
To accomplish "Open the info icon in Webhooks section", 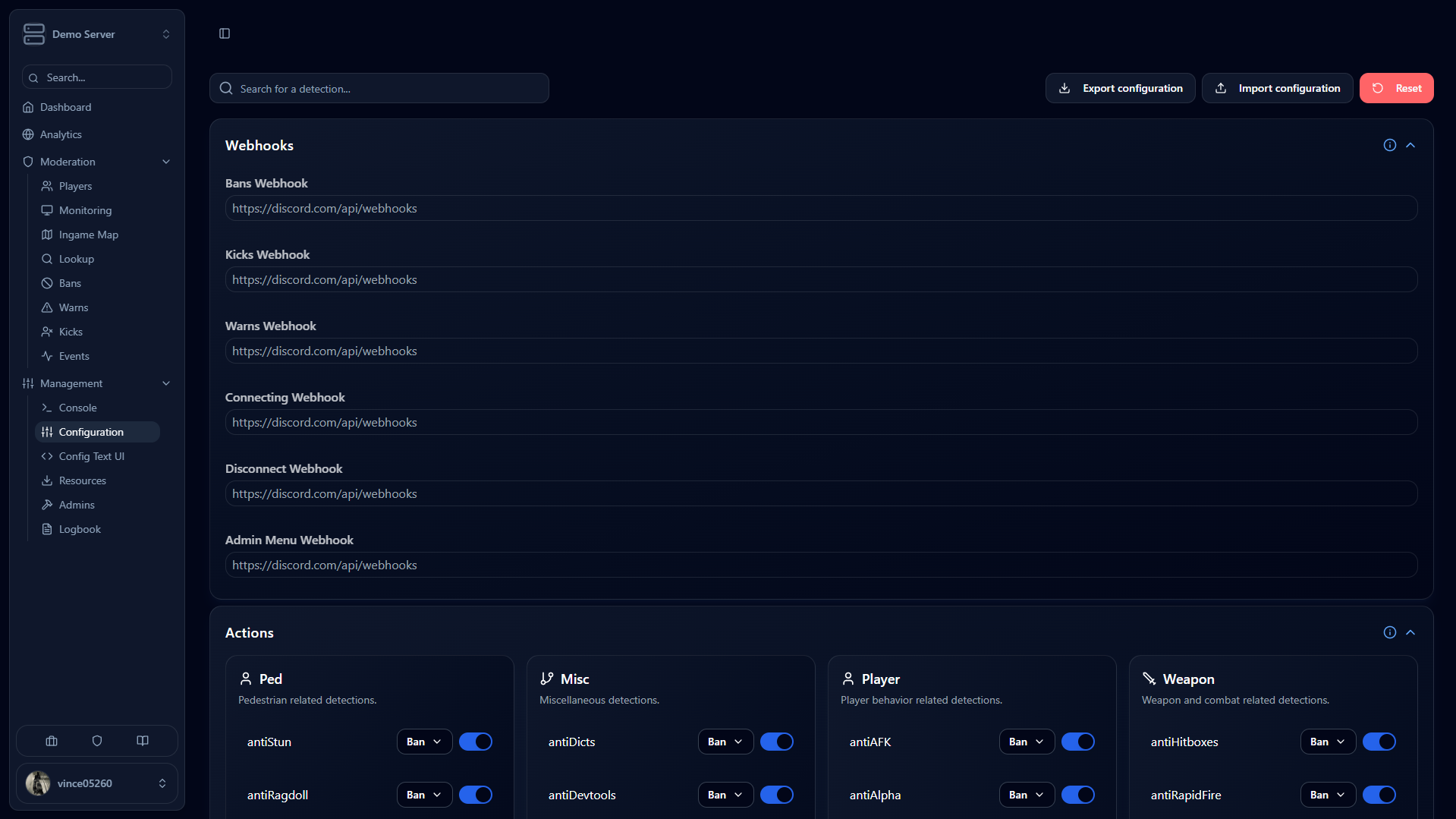I will pyautogui.click(x=1389, y=145).
